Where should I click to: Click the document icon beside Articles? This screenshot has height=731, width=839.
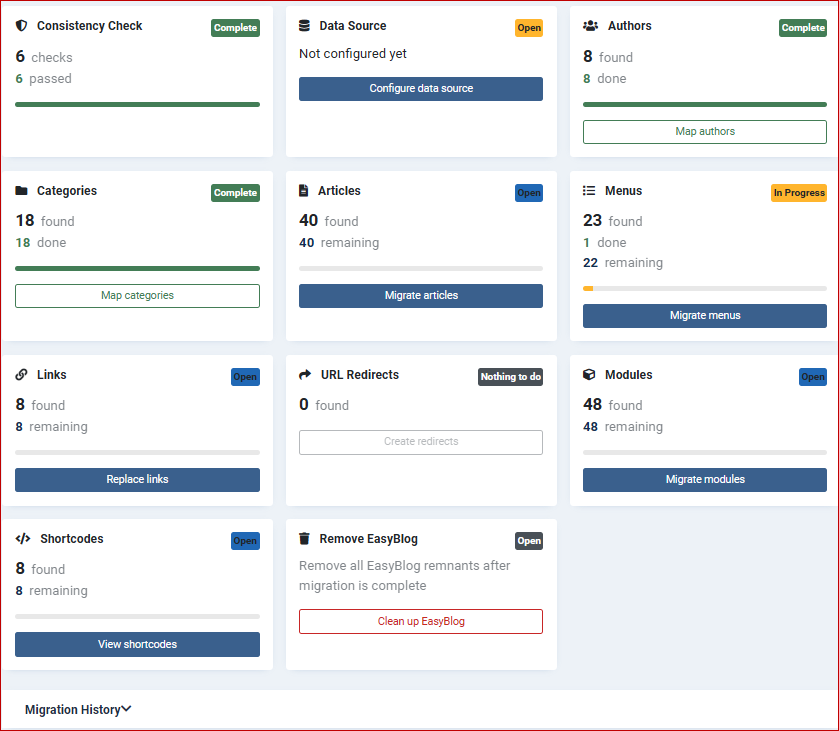(x=306, y=191)
